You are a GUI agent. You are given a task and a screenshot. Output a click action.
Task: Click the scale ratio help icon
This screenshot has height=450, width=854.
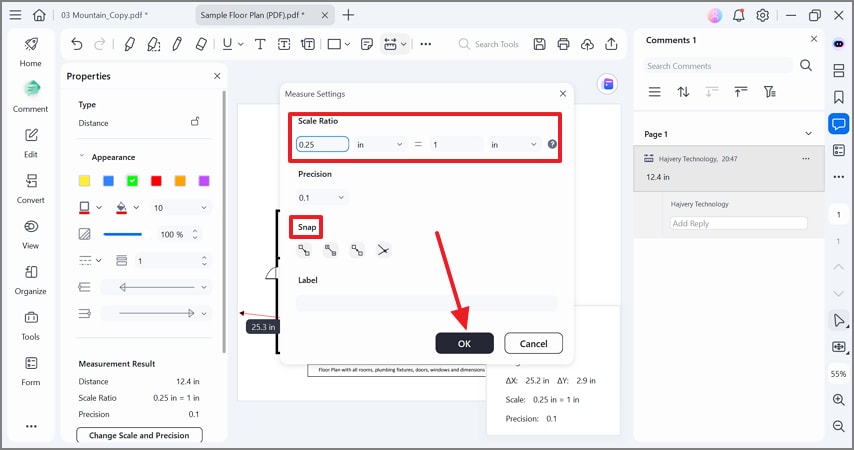552,144
